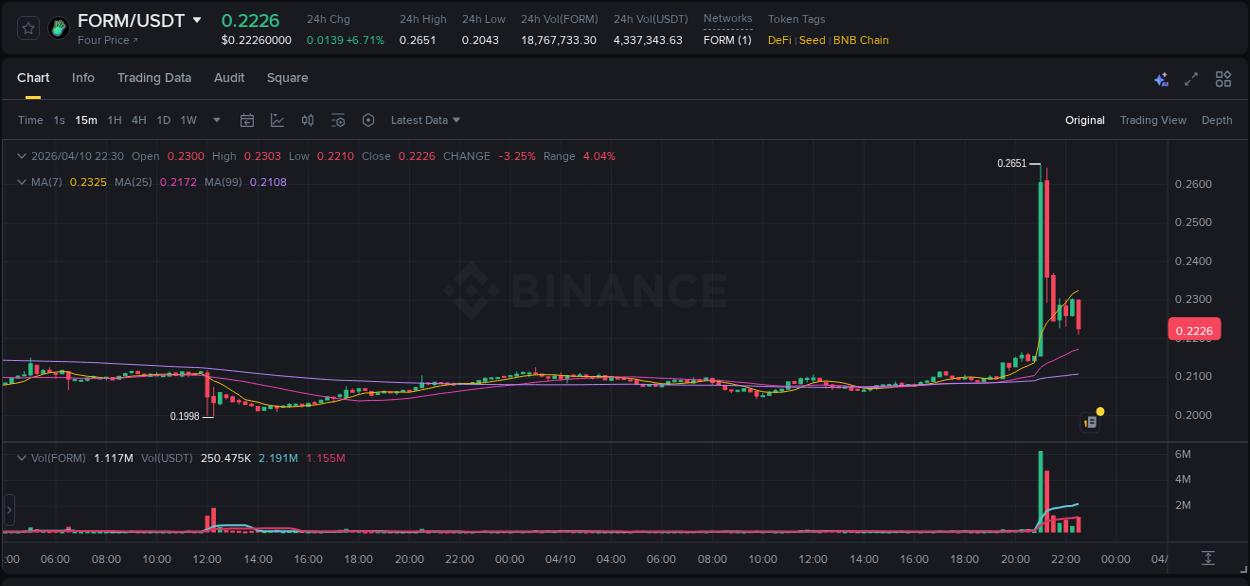
Task: Open the FORM/USDT pair selector dropdown
Action: click(x=196, y=20)
